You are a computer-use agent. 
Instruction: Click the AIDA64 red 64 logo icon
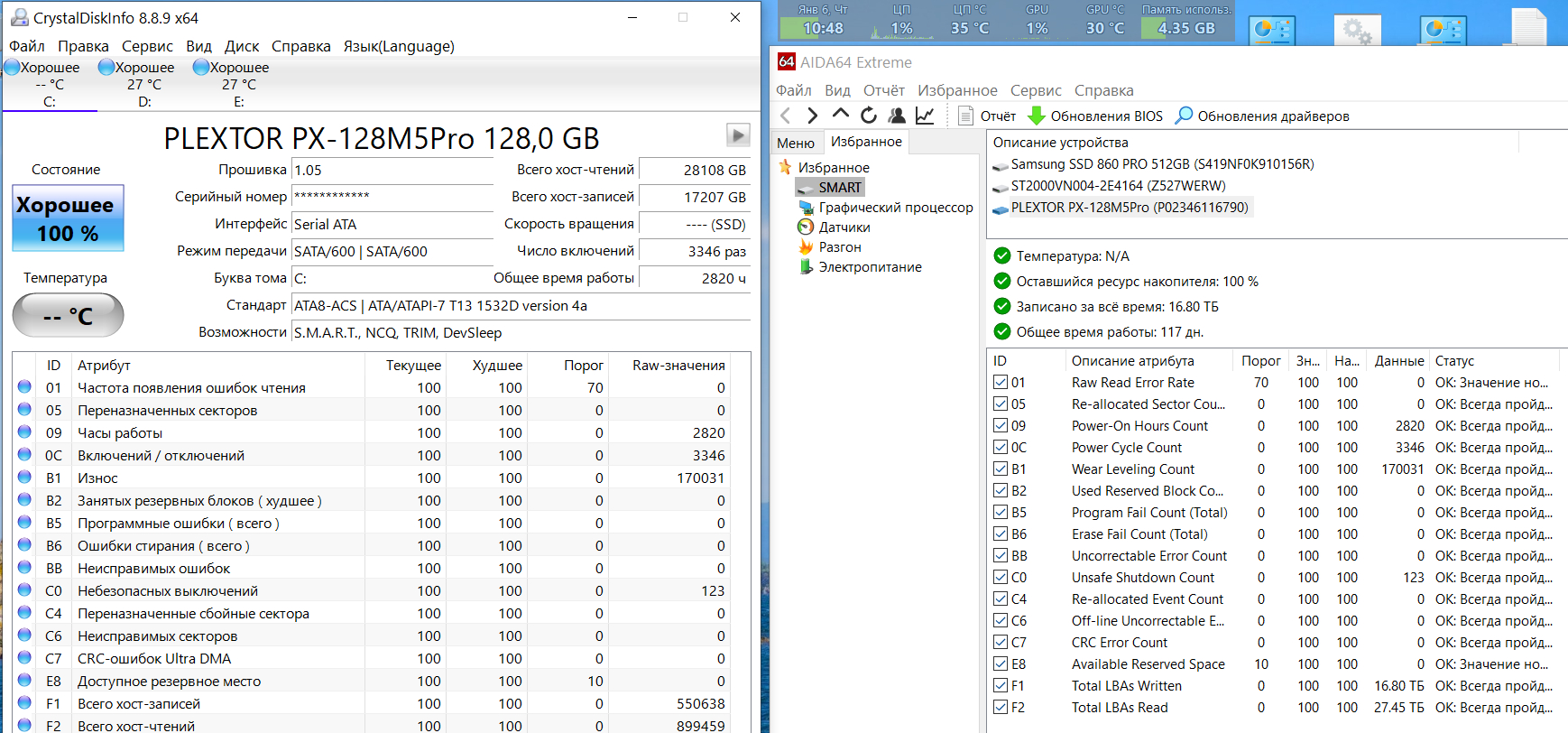[786, 61]
